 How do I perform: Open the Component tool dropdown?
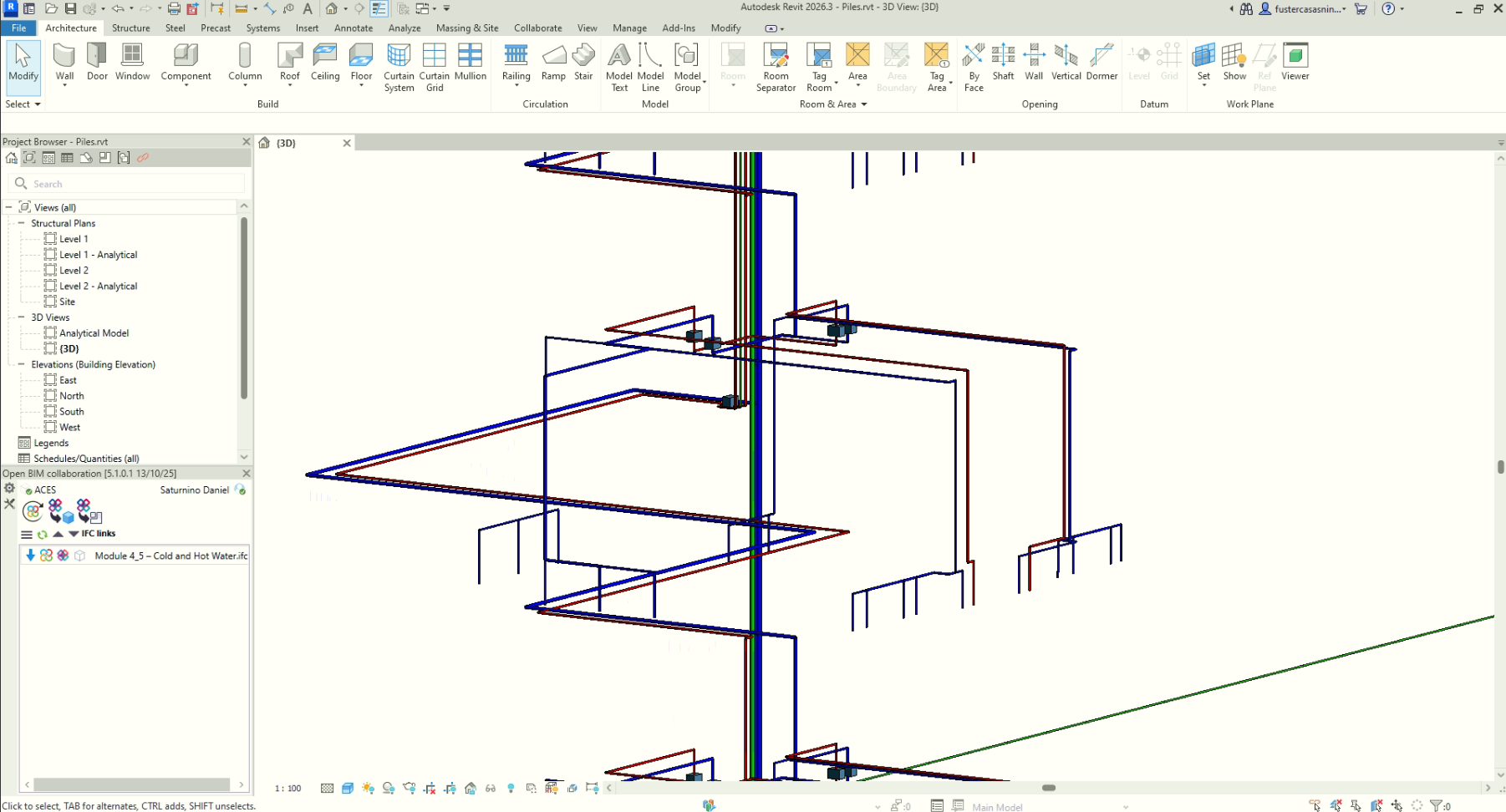coord(186,84)
